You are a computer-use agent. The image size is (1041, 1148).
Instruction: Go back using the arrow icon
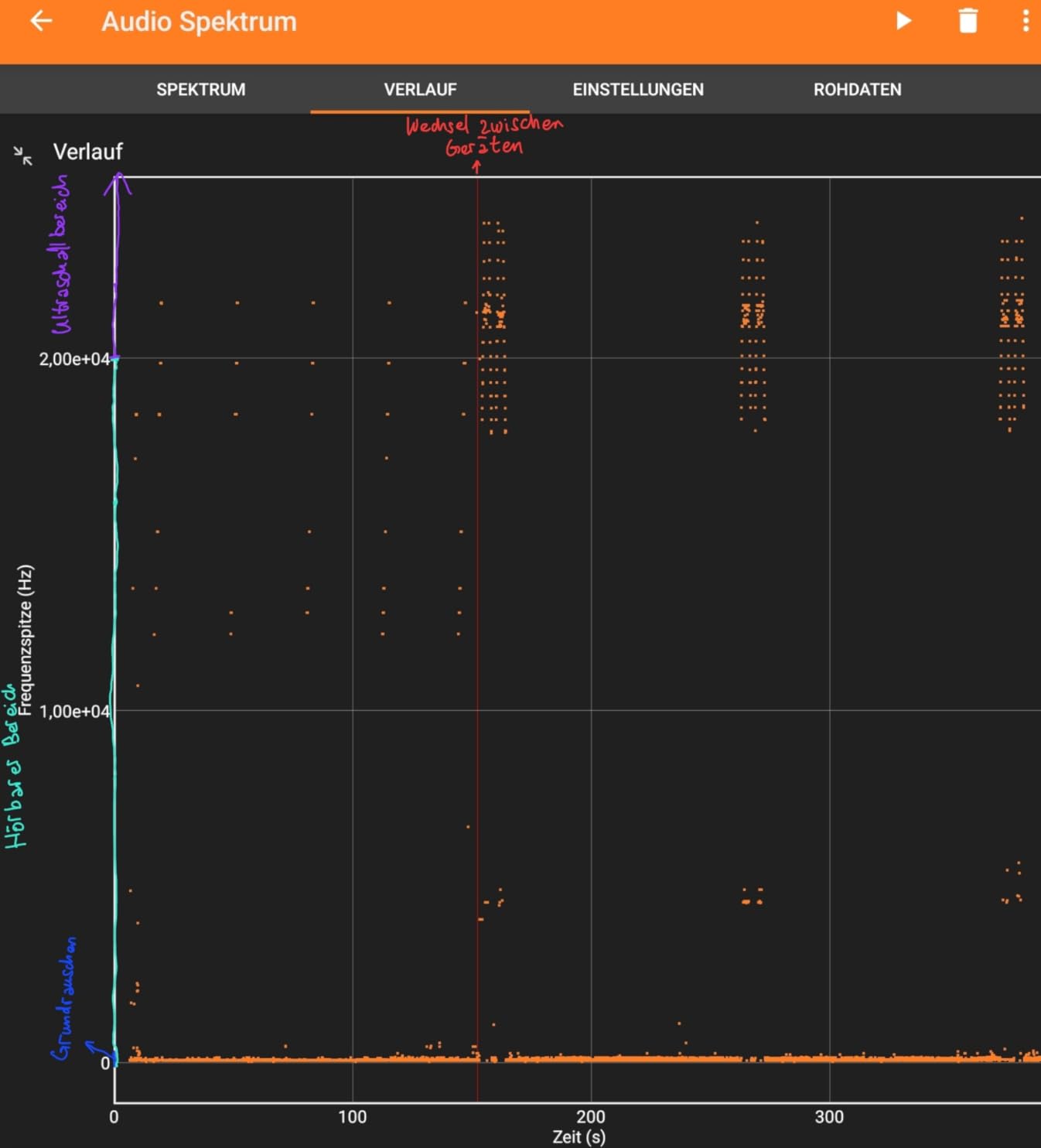coord(41,21)
